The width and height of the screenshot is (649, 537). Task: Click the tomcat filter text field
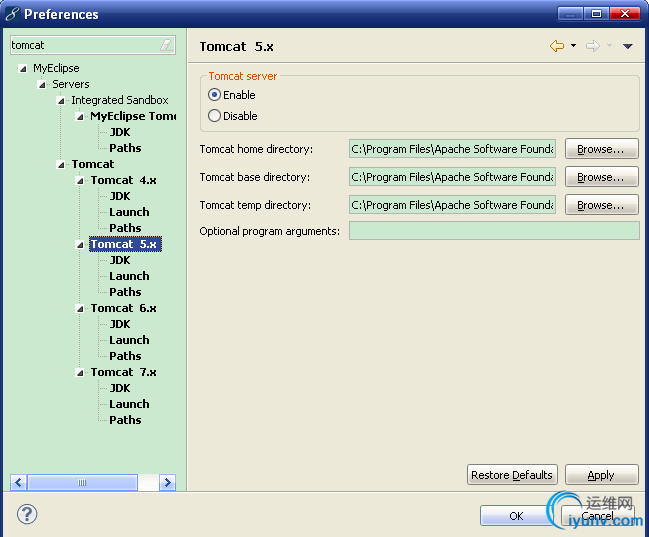(85, 45)
